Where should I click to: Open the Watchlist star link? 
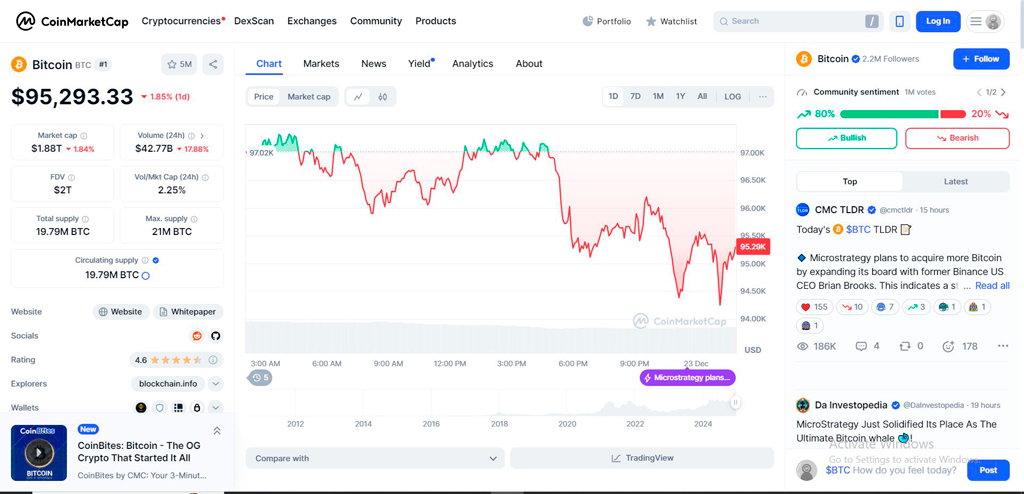coord(671,22)
